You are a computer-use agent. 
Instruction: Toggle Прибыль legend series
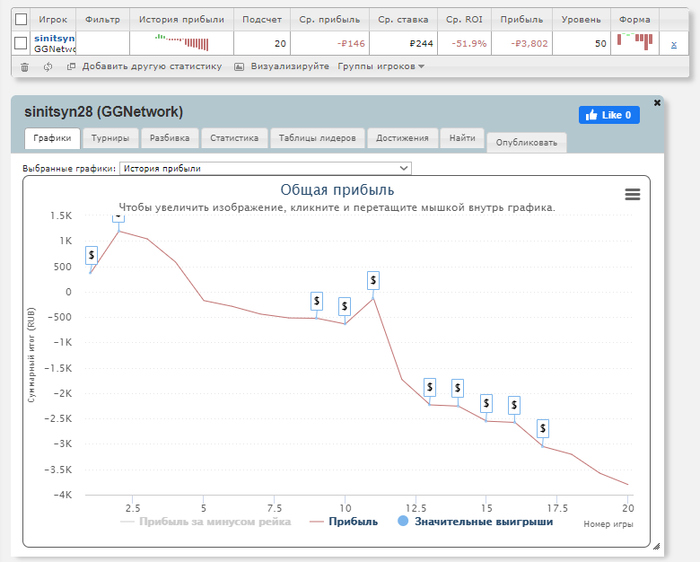[x=344, y=521]
